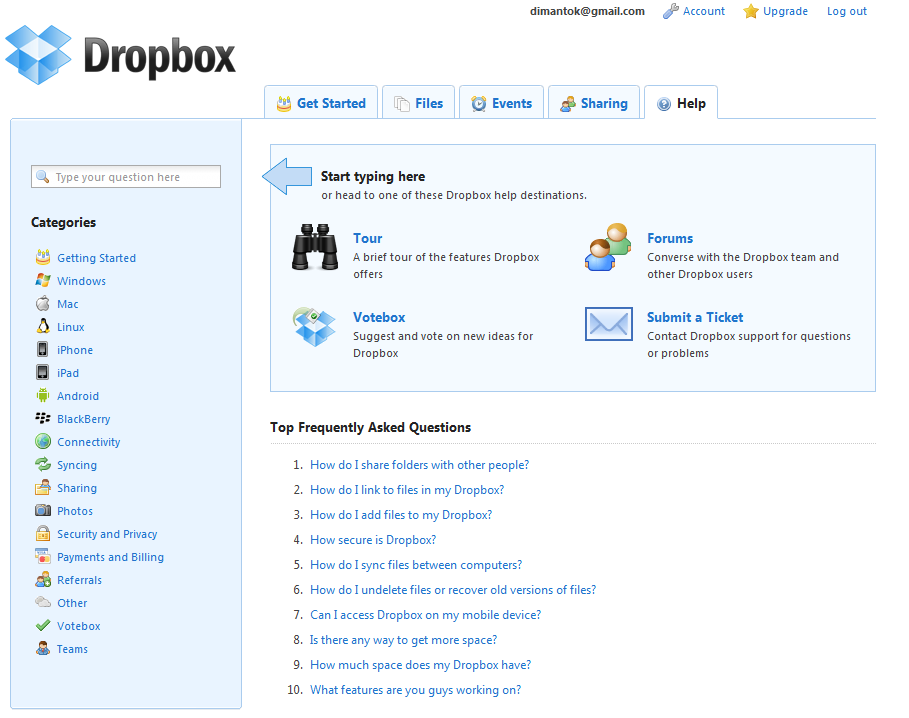The width and height of the screenshot is (909, 718).
Task: Open the Get Started tab
Action: click(320, 103)
